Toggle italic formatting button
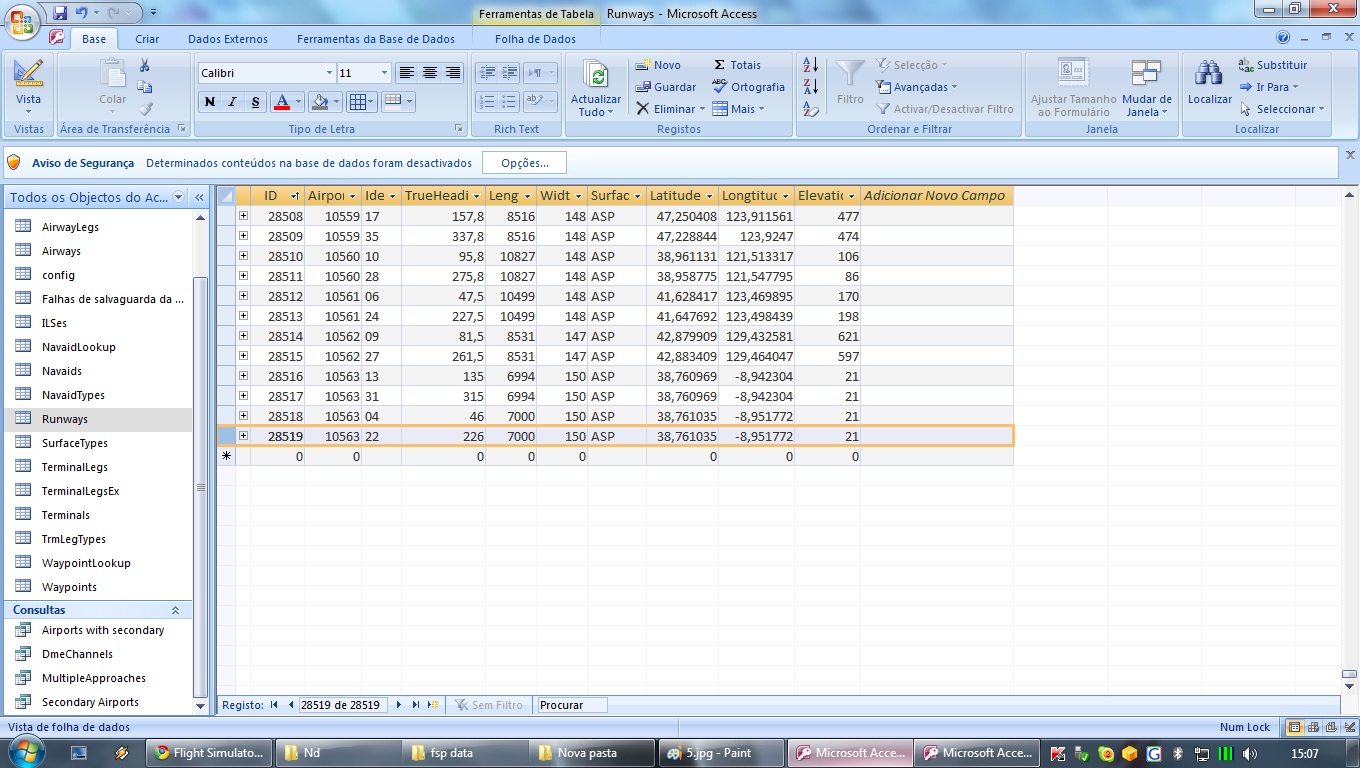This screenshot has height=768, width=1360. point(232,102)
